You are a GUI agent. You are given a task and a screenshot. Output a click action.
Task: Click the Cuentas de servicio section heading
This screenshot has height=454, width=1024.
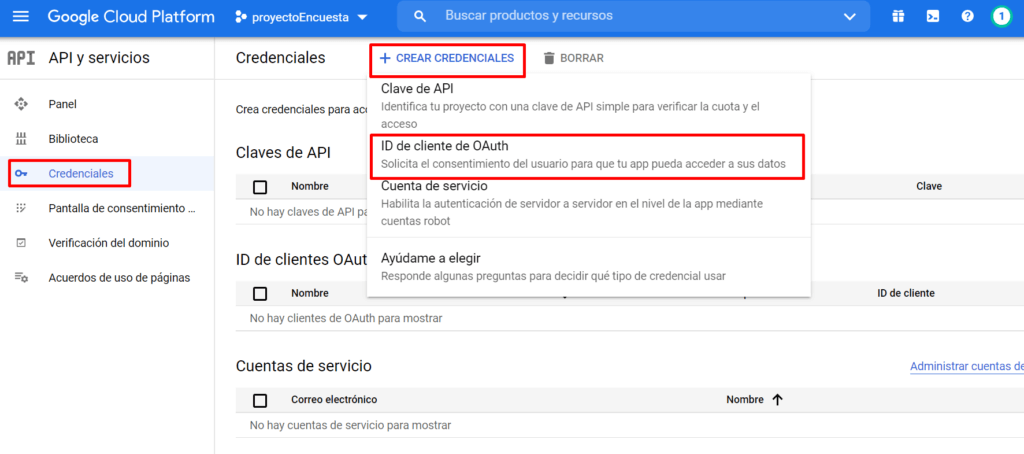point(304,366)
